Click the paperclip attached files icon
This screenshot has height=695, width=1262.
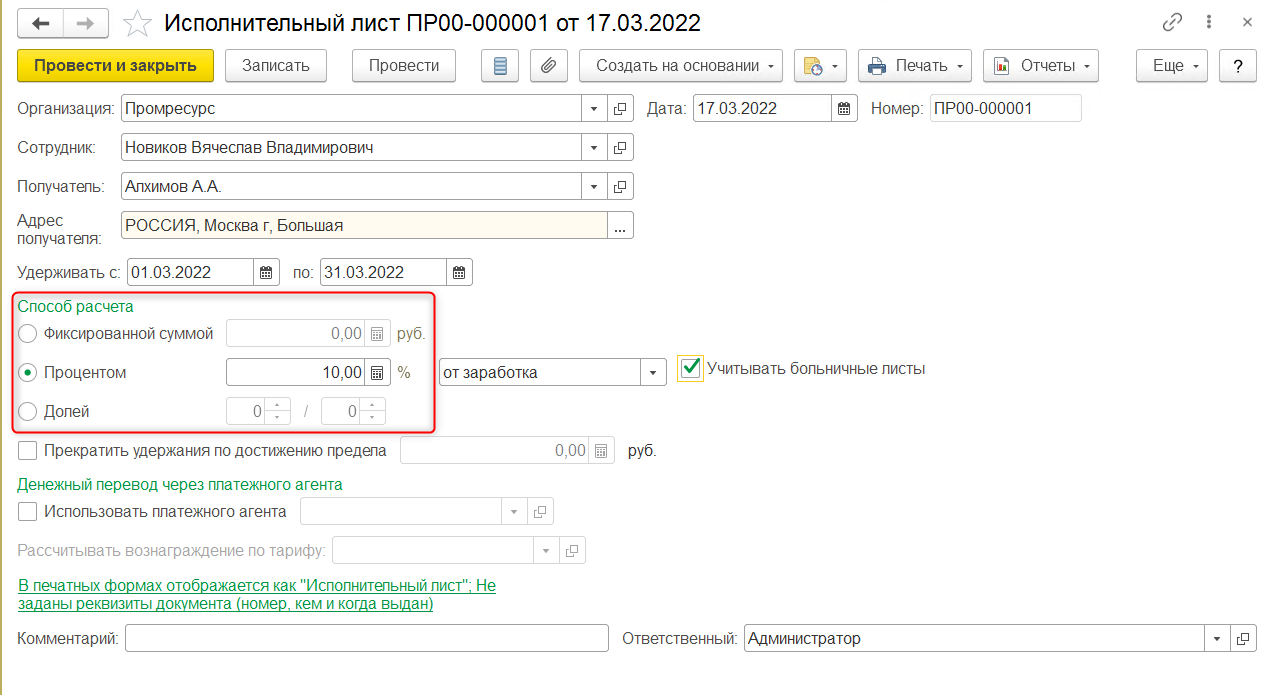click(548, 66)
